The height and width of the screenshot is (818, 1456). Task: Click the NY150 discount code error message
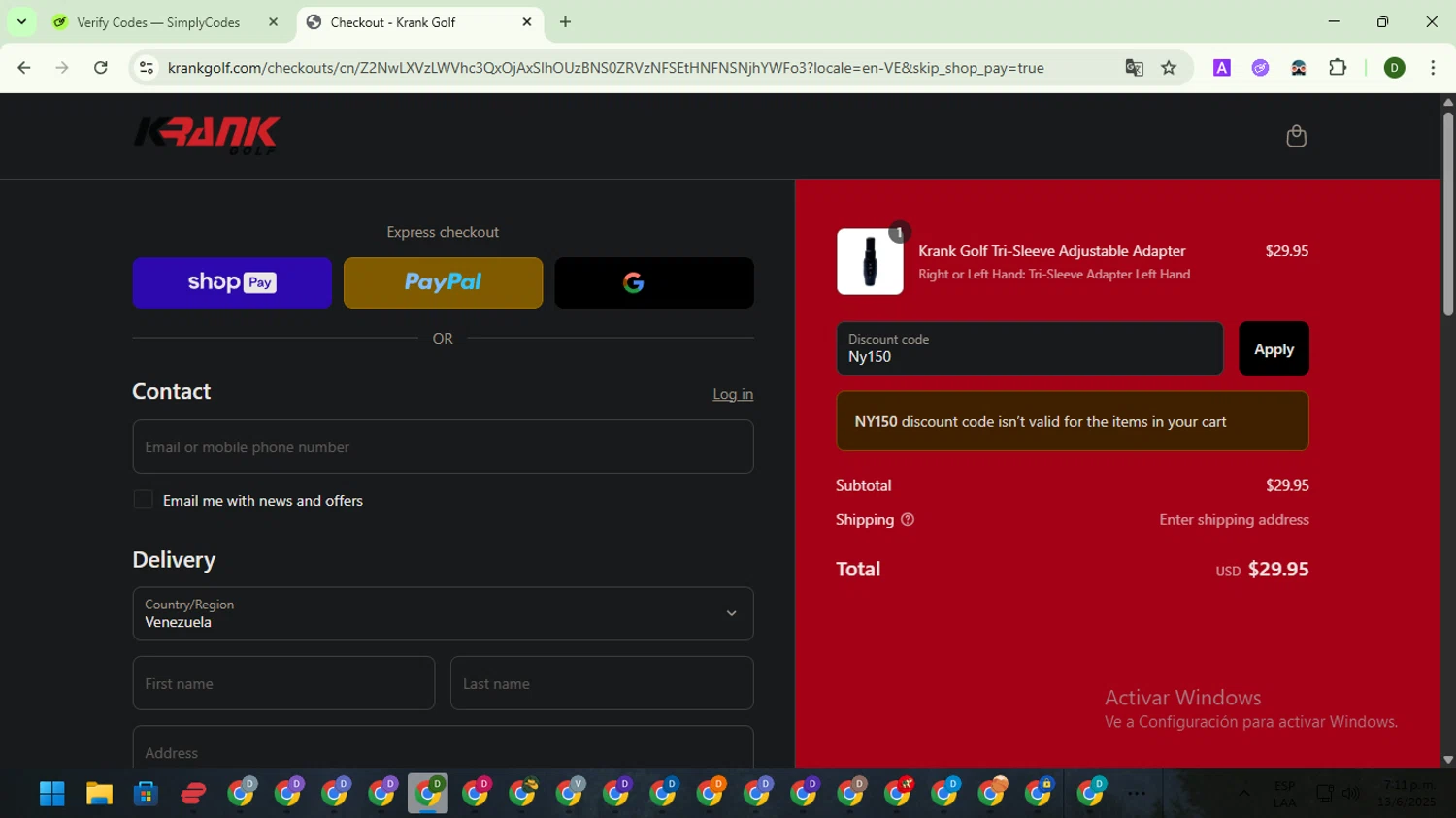(1073, 421)
